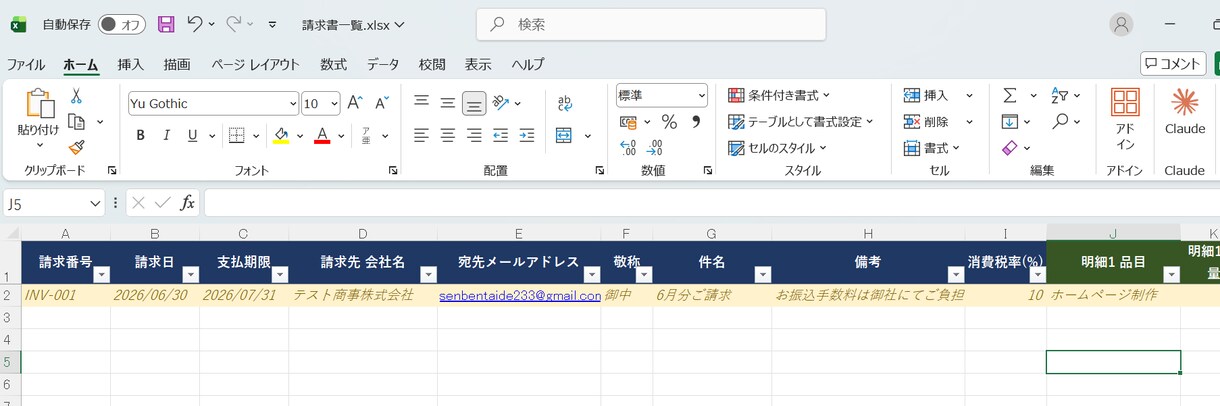Viewport: 1220px width, 406px height.
Task: Open the borders dropdown arrow
Action: click(257, 135)
